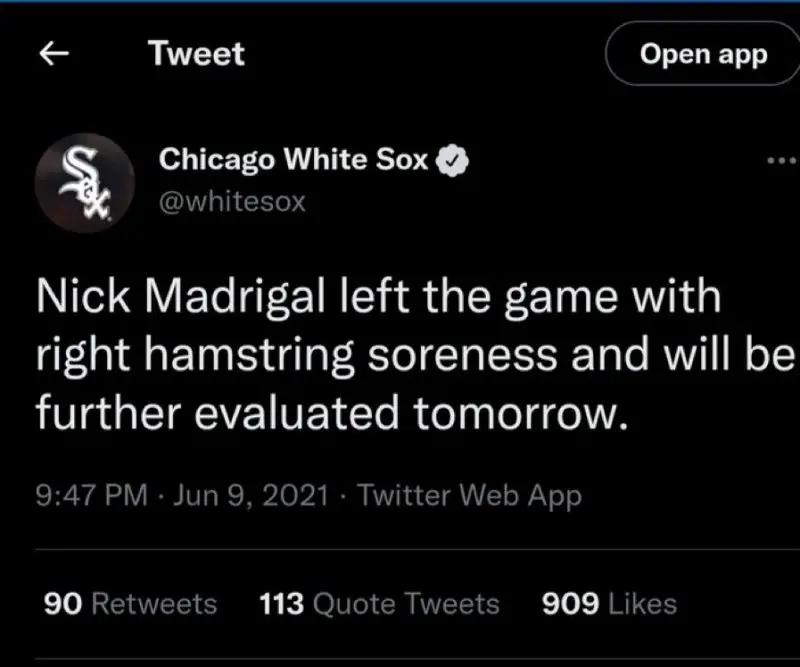Click the Jun 9, 2021 date

[250, 494]
